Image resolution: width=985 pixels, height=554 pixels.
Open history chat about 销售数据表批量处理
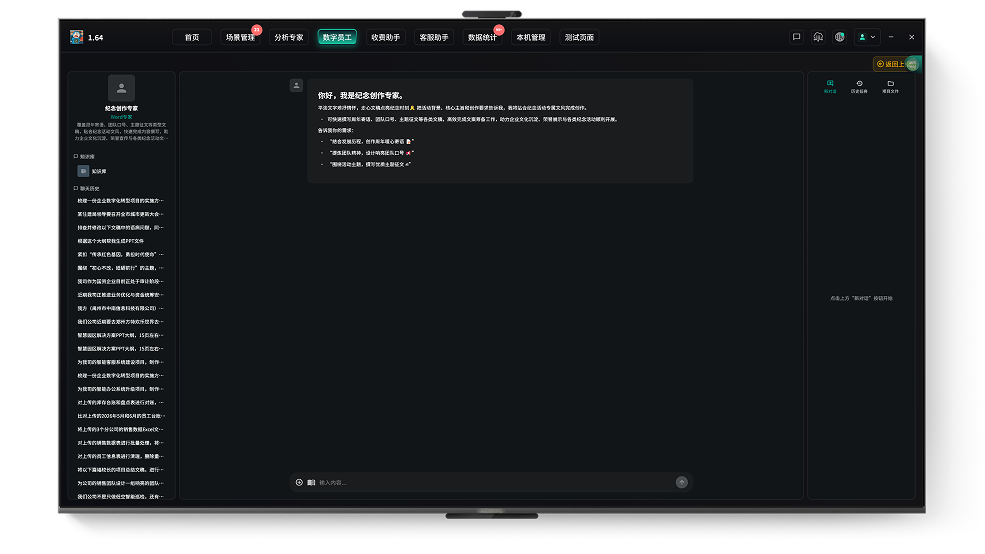120,443
